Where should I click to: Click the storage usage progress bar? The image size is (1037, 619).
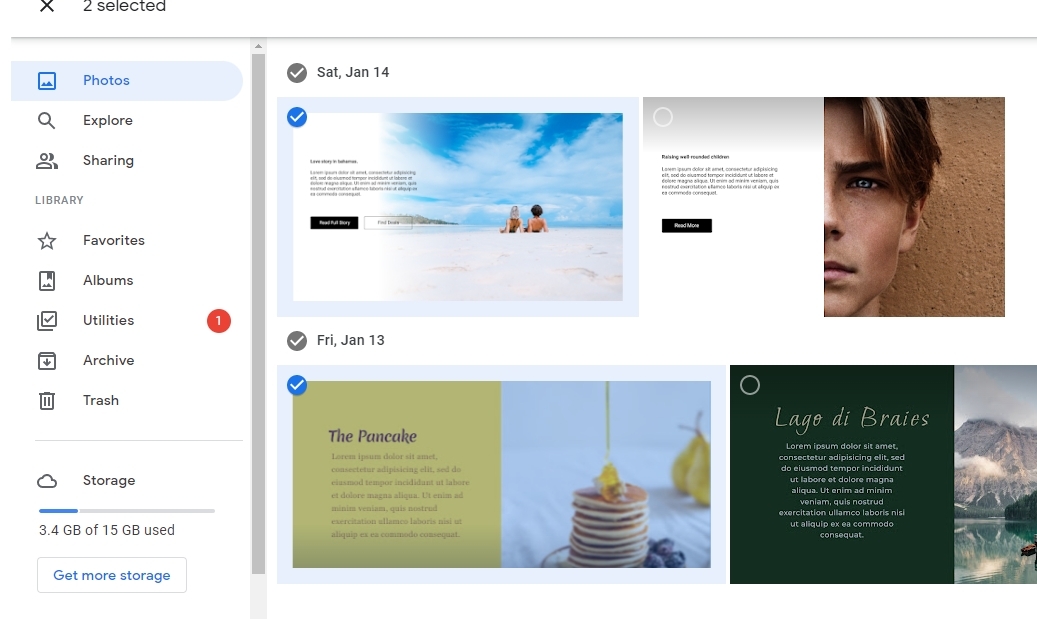click(126, 511)
